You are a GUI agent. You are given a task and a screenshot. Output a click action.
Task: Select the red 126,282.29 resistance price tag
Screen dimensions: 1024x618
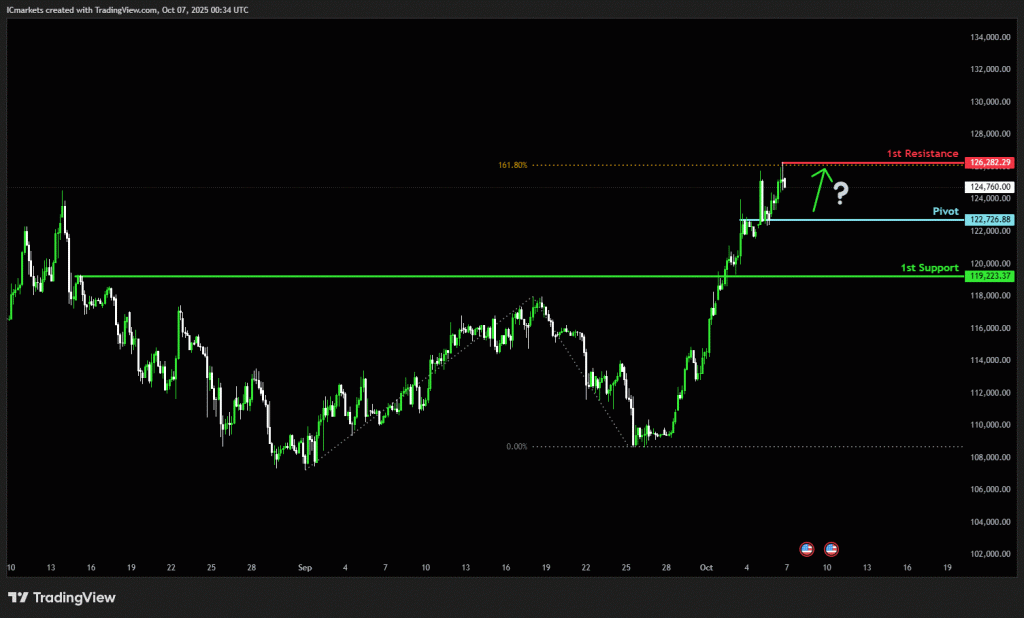pyautogui.click(x=990, y=162)
